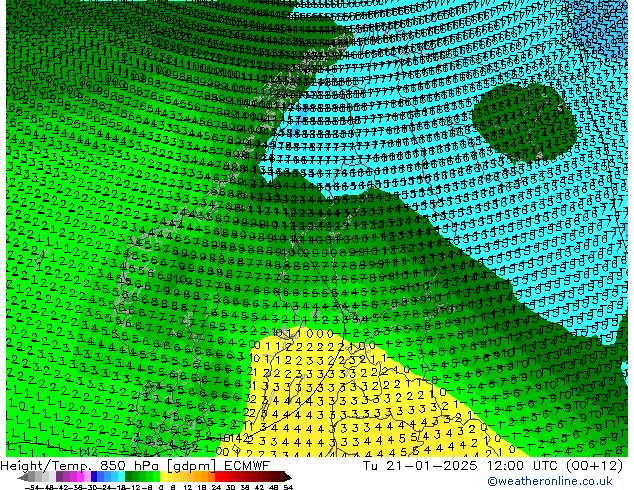Pick the cyan swatch above the -18 label
The width and height of the screenshot is (634, 490).
[x=121, y=477]
